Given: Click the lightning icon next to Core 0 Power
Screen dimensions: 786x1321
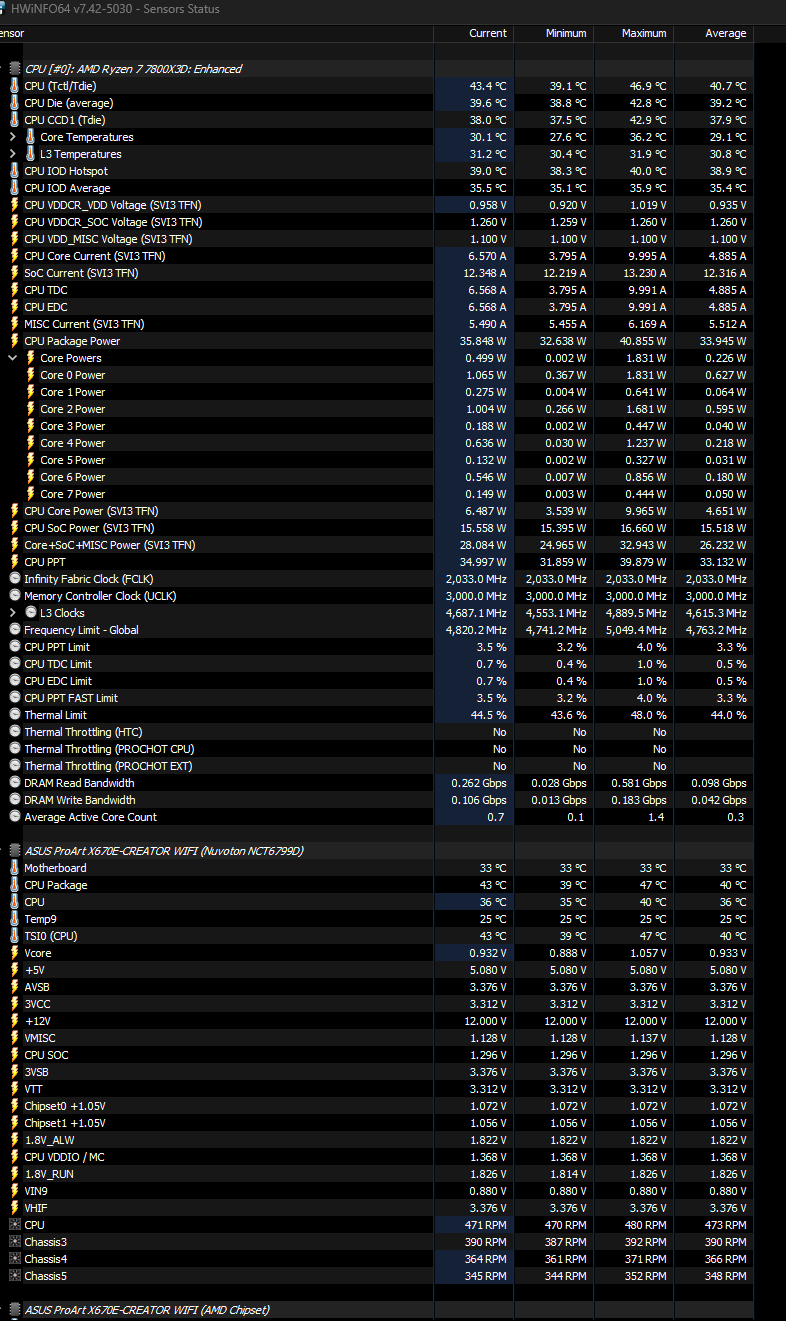Looking at the screenshot, I should 30,375.
